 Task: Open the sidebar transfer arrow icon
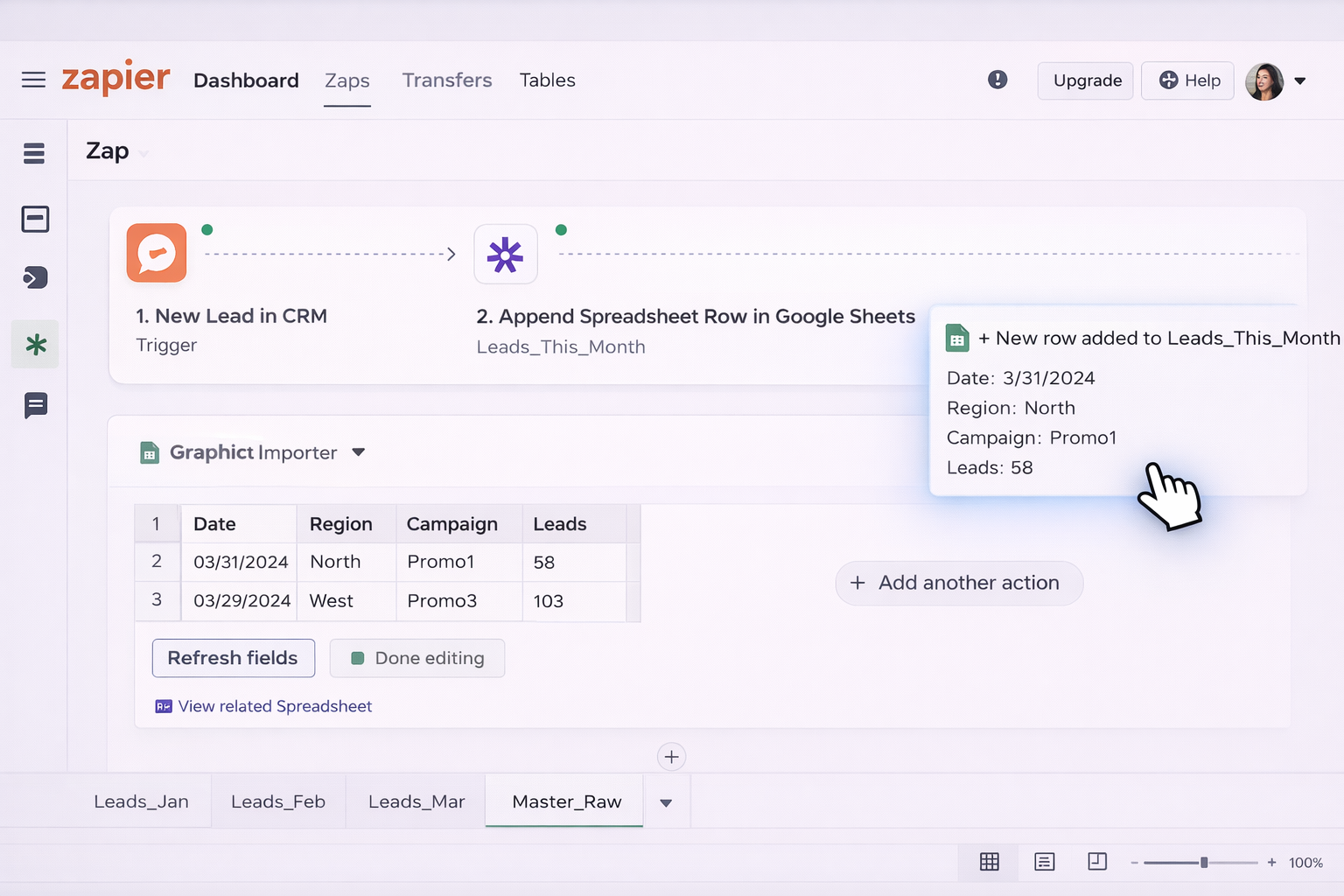(x=35, y=278)
